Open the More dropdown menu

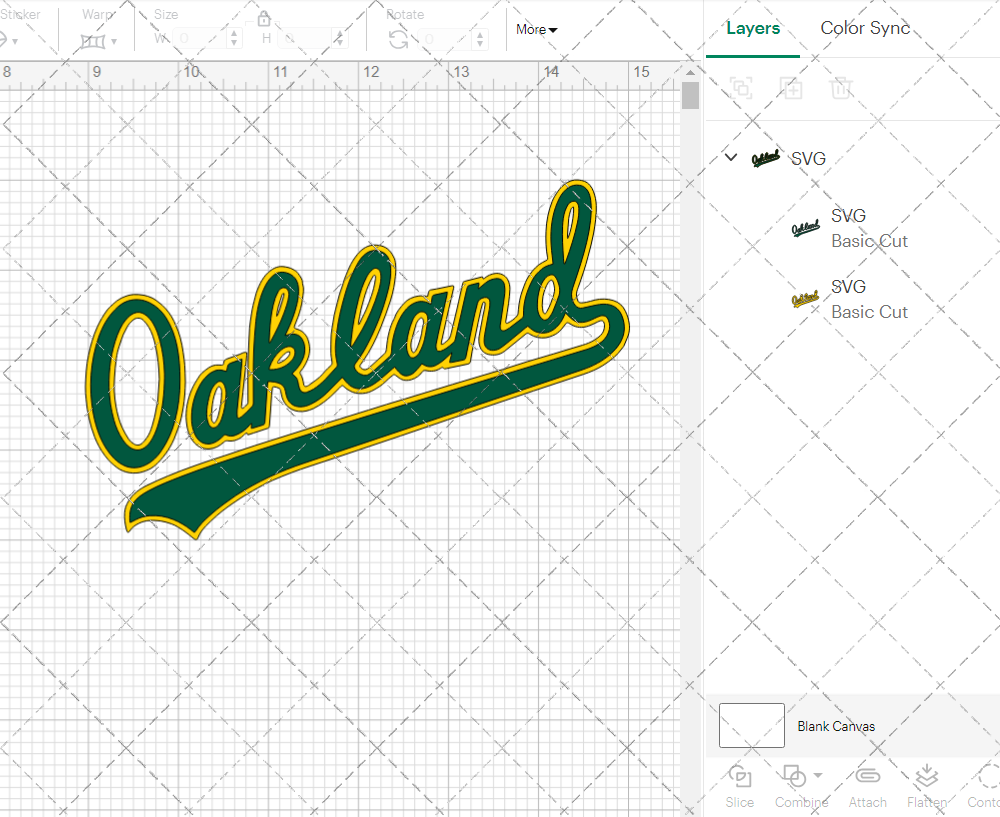click(x=536, y=29)
